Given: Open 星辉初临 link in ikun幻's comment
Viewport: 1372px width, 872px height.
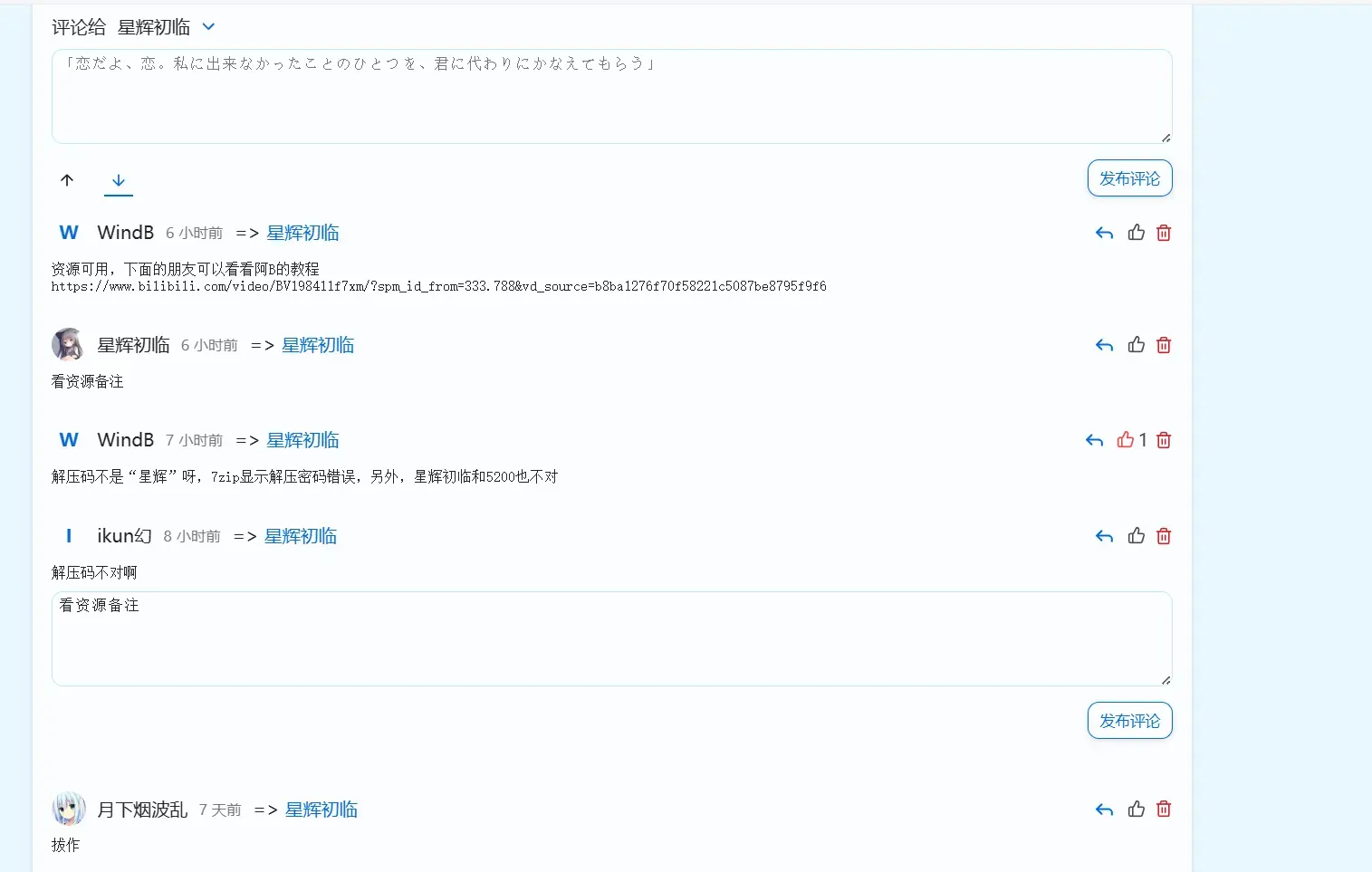Looking at the screenshot, I should [x=301, y=536].
